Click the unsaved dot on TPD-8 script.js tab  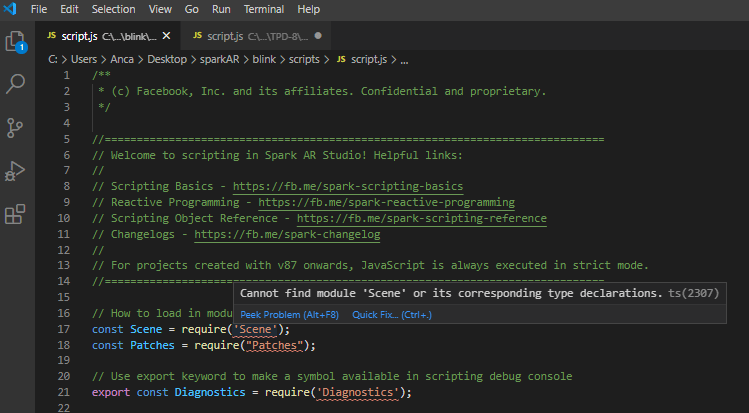(x=318, y=36)
